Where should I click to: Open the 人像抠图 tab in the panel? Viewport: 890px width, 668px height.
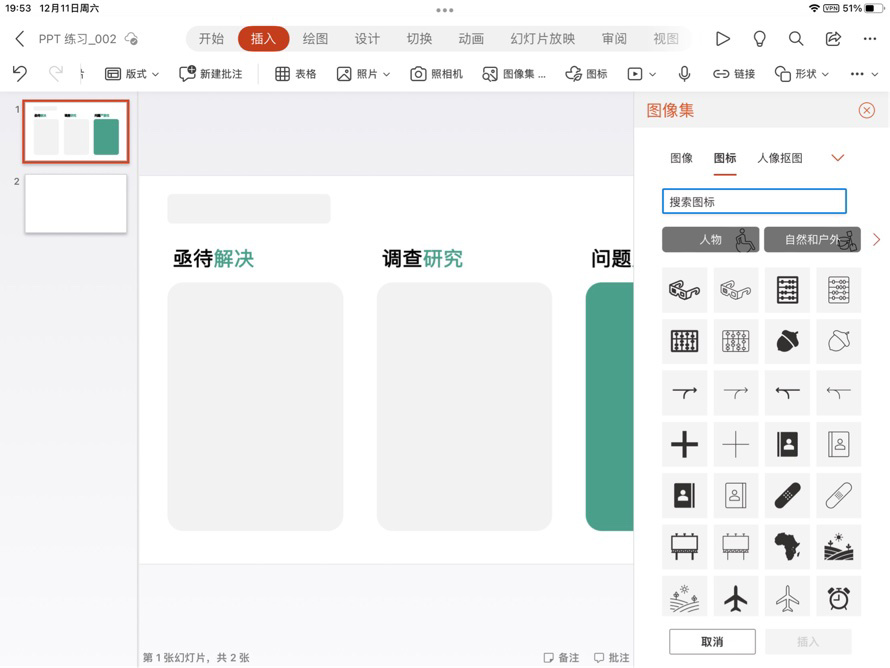tap(781, 157)
